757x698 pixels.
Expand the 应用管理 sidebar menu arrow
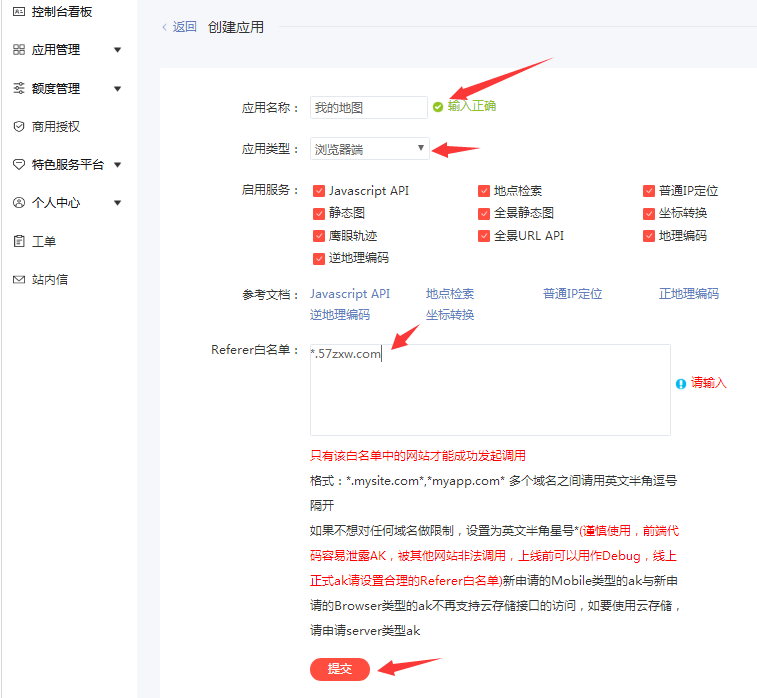[117, 50]
